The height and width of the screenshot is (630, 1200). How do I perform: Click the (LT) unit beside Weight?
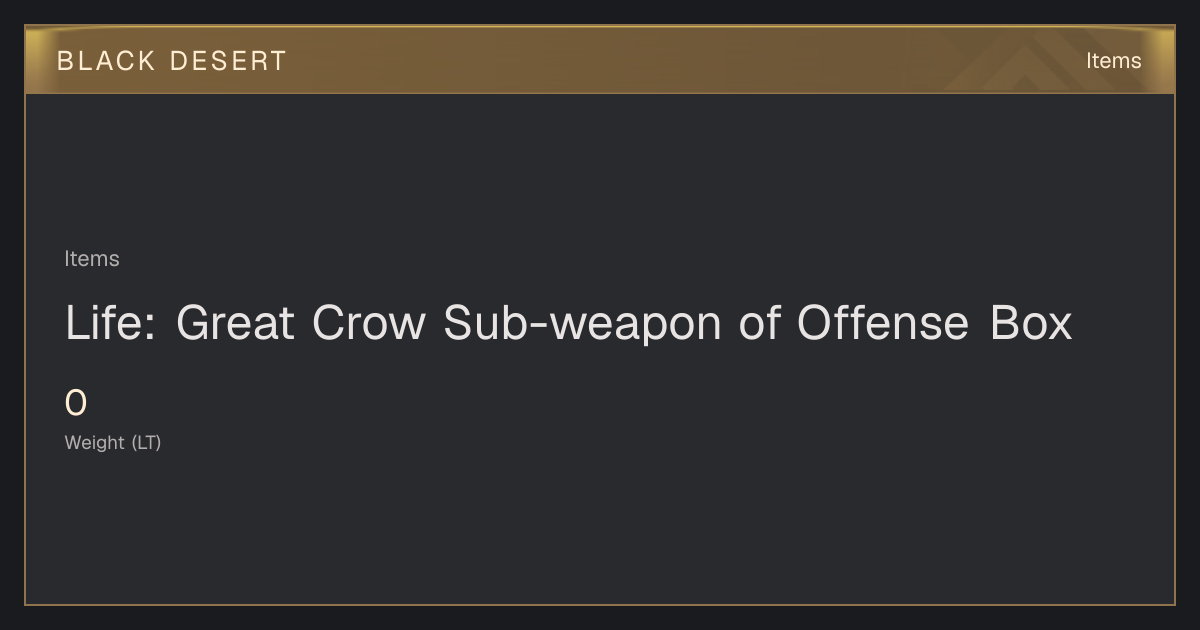click(x=146, y=442)
